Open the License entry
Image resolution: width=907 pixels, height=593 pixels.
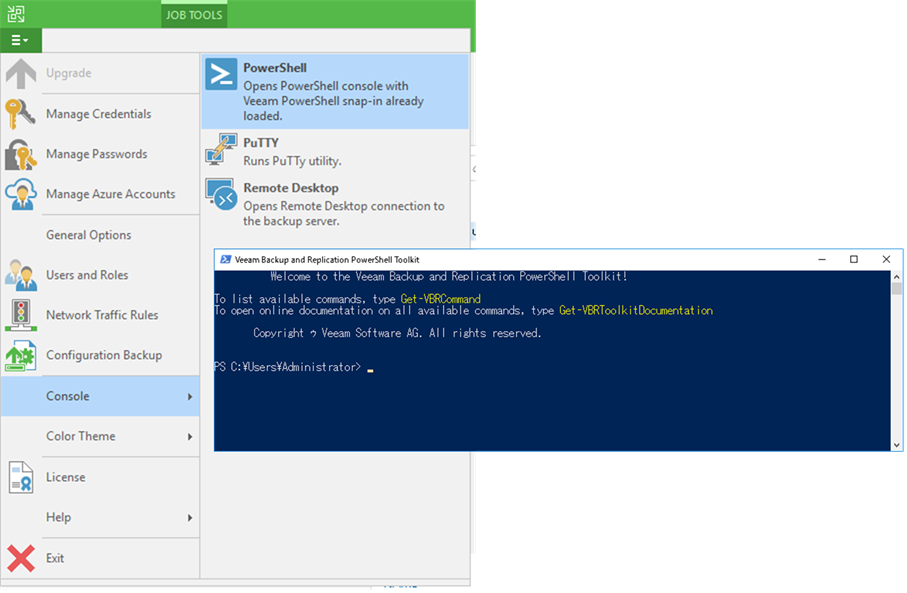pyautogui.click(x=100, y=477)
